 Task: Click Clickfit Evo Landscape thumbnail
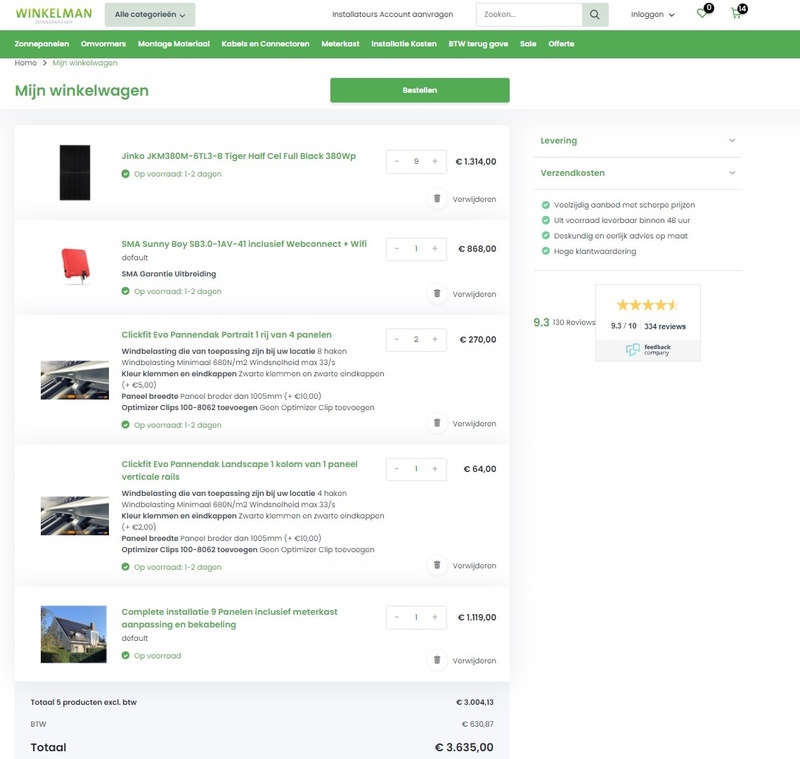(74, 516)
